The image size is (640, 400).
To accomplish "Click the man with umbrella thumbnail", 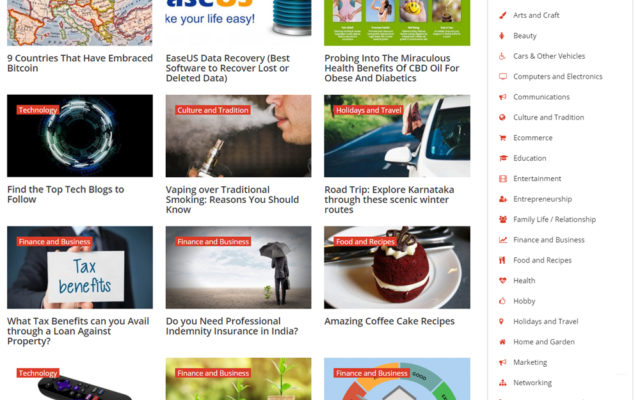I will pos(238,267).
